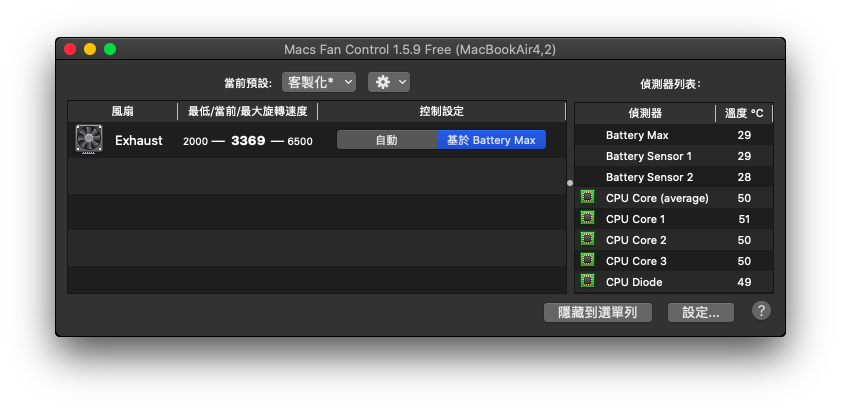This screenshot has height=410, width=841.
Task: Expand the gear menu chevron
Action: 402,82
